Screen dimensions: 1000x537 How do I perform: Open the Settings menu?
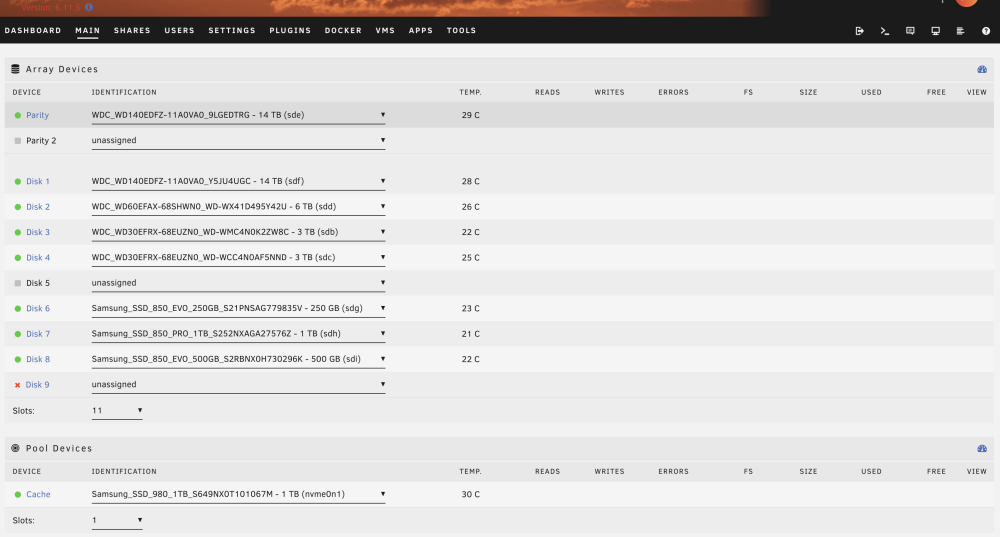[232, 31]
